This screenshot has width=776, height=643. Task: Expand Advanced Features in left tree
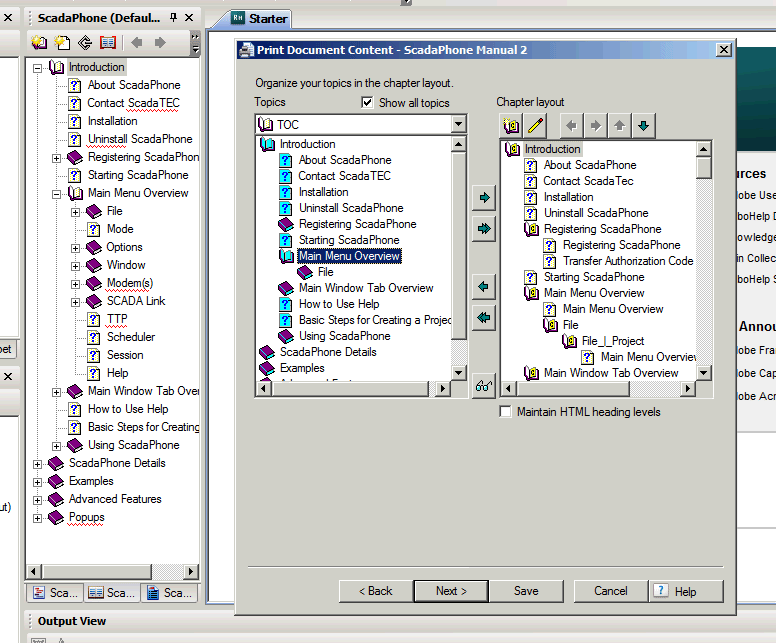[38, 500]
